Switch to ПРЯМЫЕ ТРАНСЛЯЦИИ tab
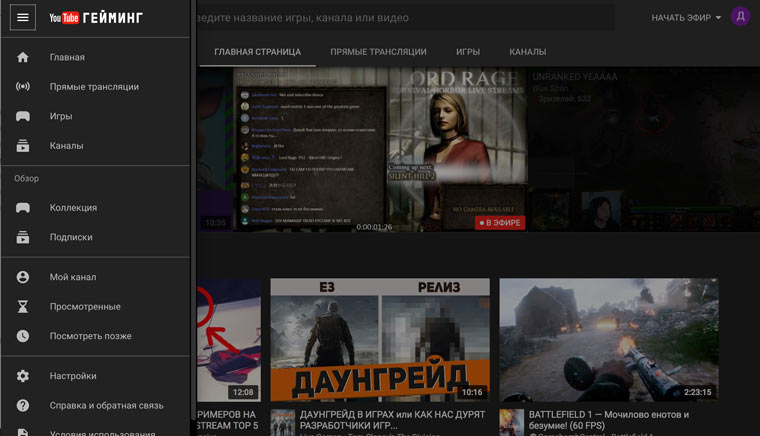Viewport: 760px width, 436px height. point(379,52)
